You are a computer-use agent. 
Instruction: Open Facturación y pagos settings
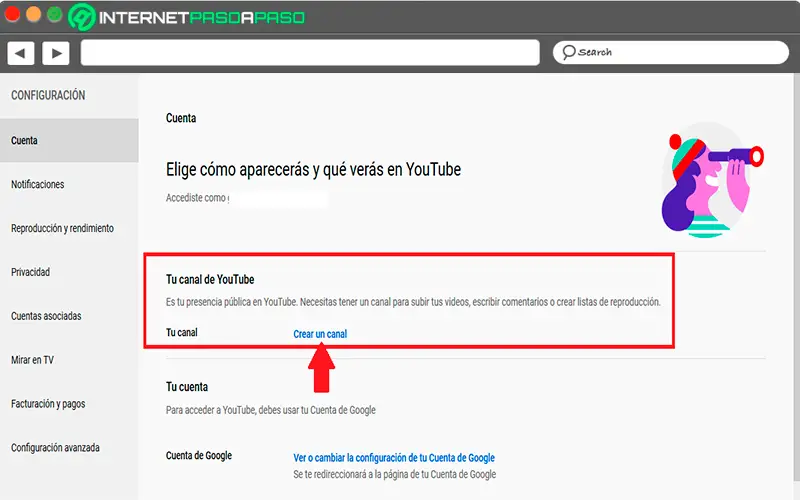(48, 404)
